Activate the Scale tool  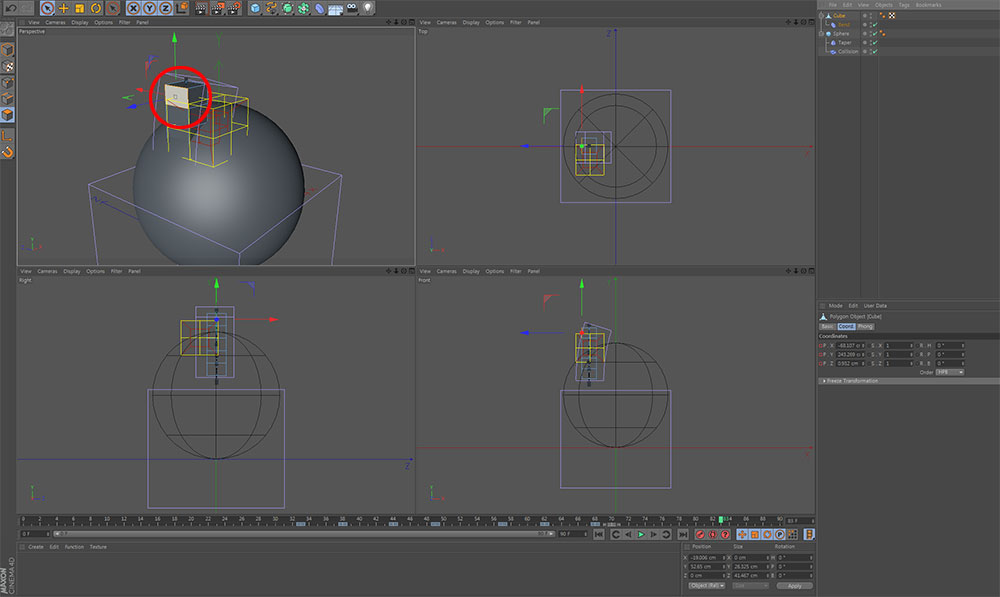80,8
